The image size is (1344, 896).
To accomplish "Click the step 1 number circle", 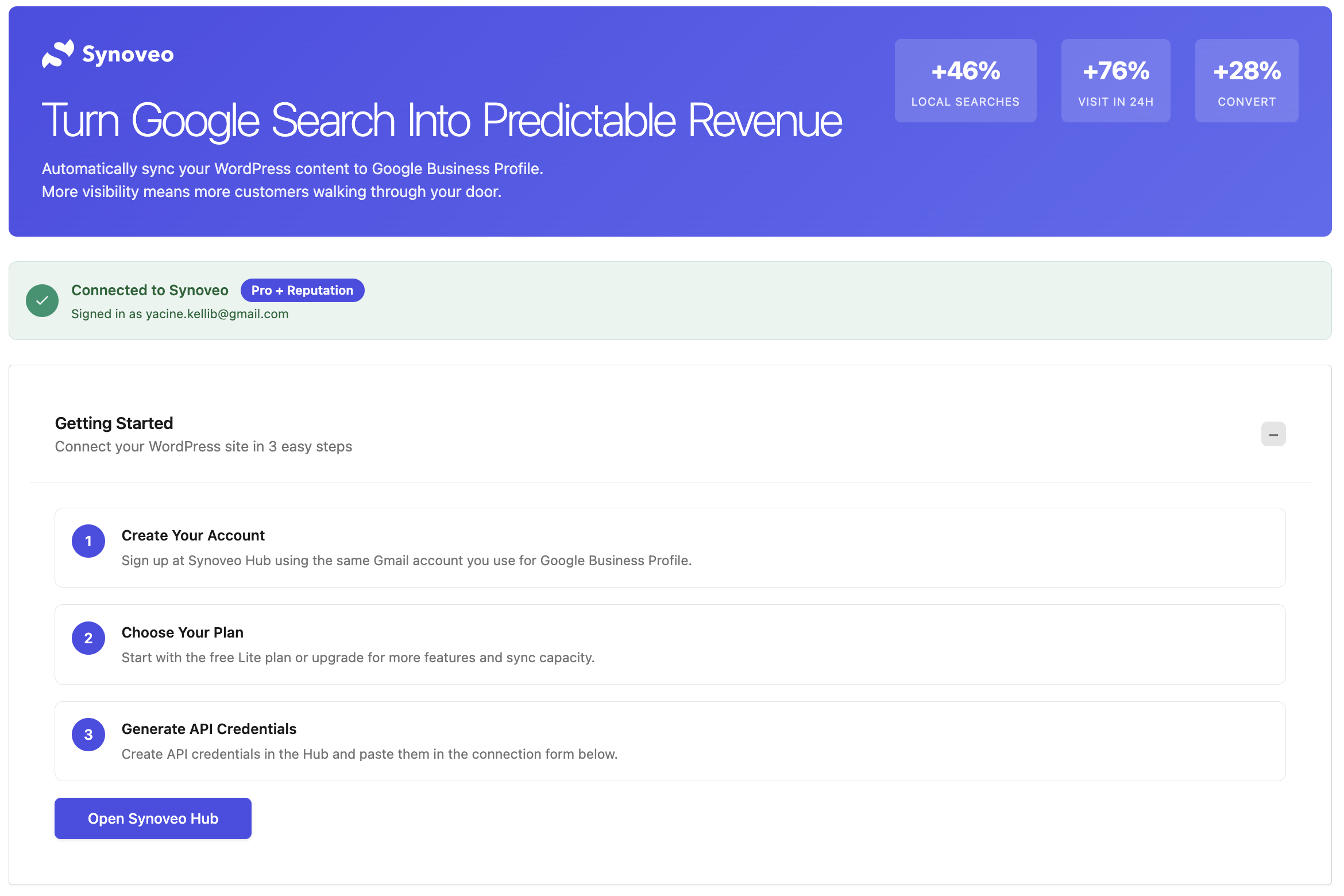I will (x=88, y=541).
